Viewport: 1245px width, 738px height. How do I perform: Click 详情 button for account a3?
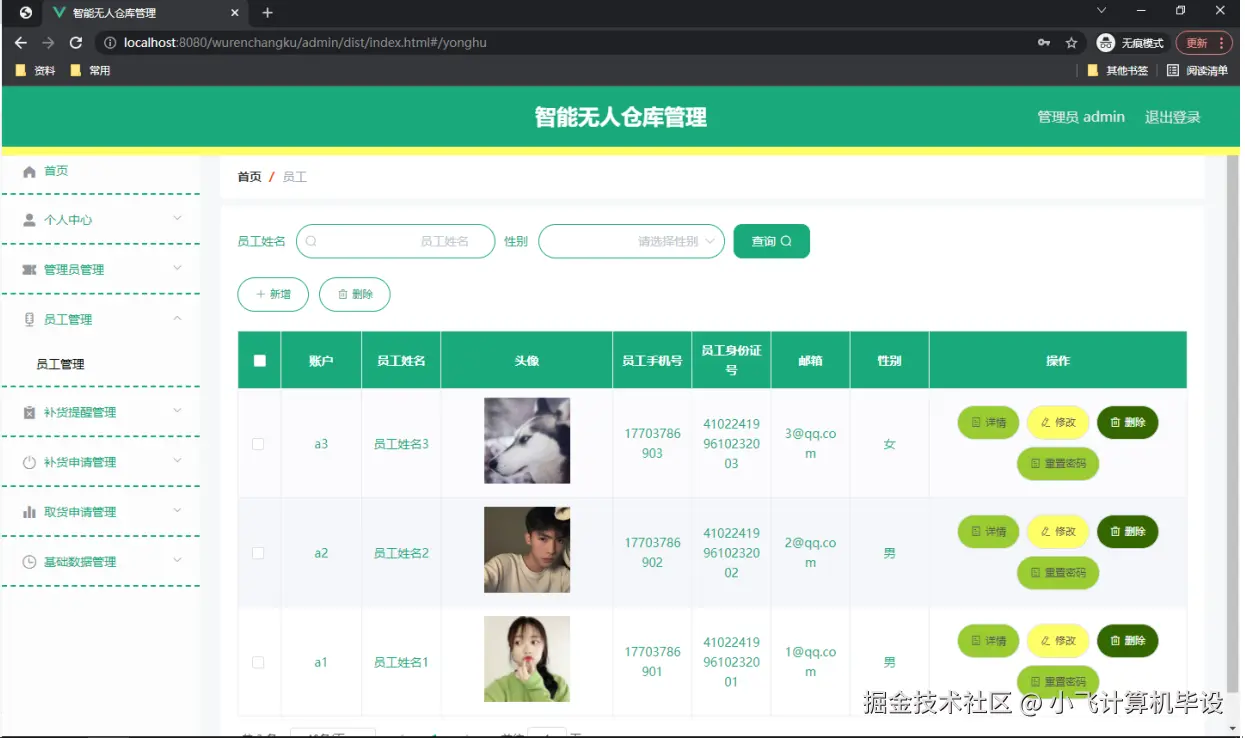click(x=988, y=423)
